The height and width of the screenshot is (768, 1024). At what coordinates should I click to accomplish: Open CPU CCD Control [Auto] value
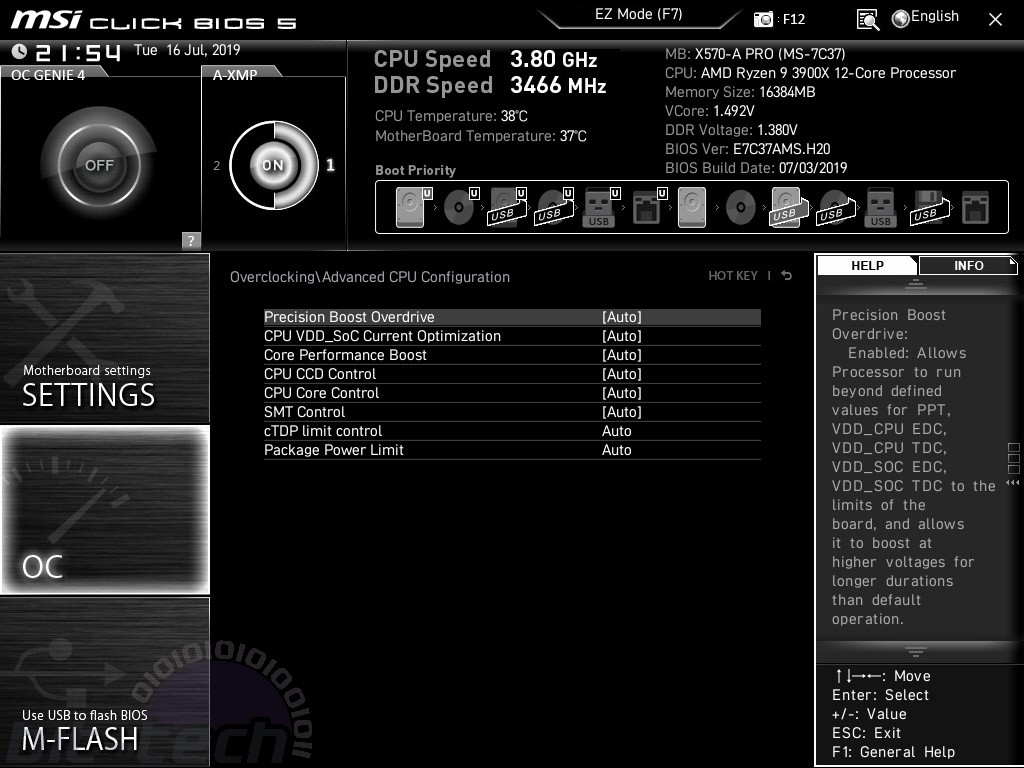622,374
